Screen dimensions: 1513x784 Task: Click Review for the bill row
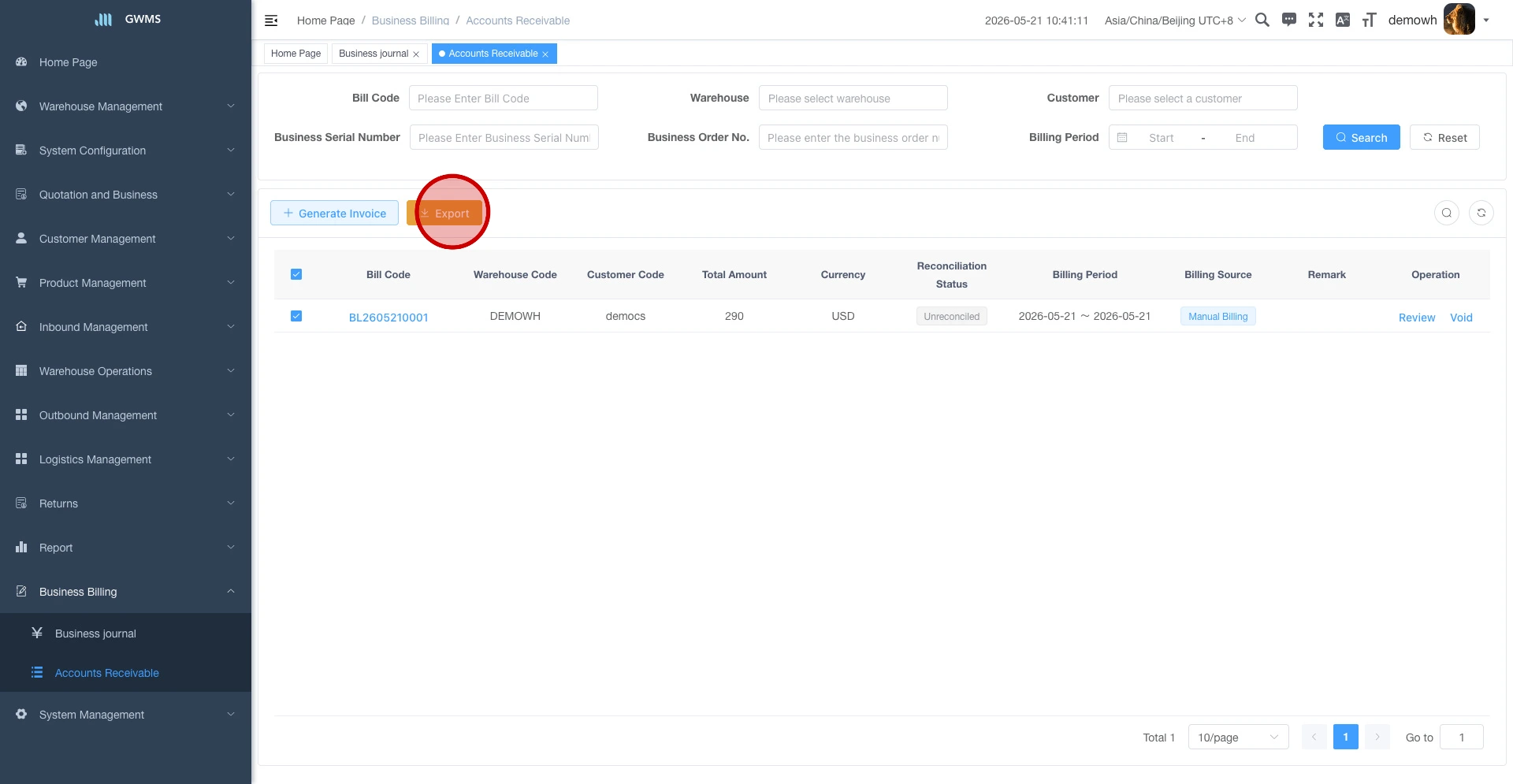pyautogui.click(x=1417, y=318)
